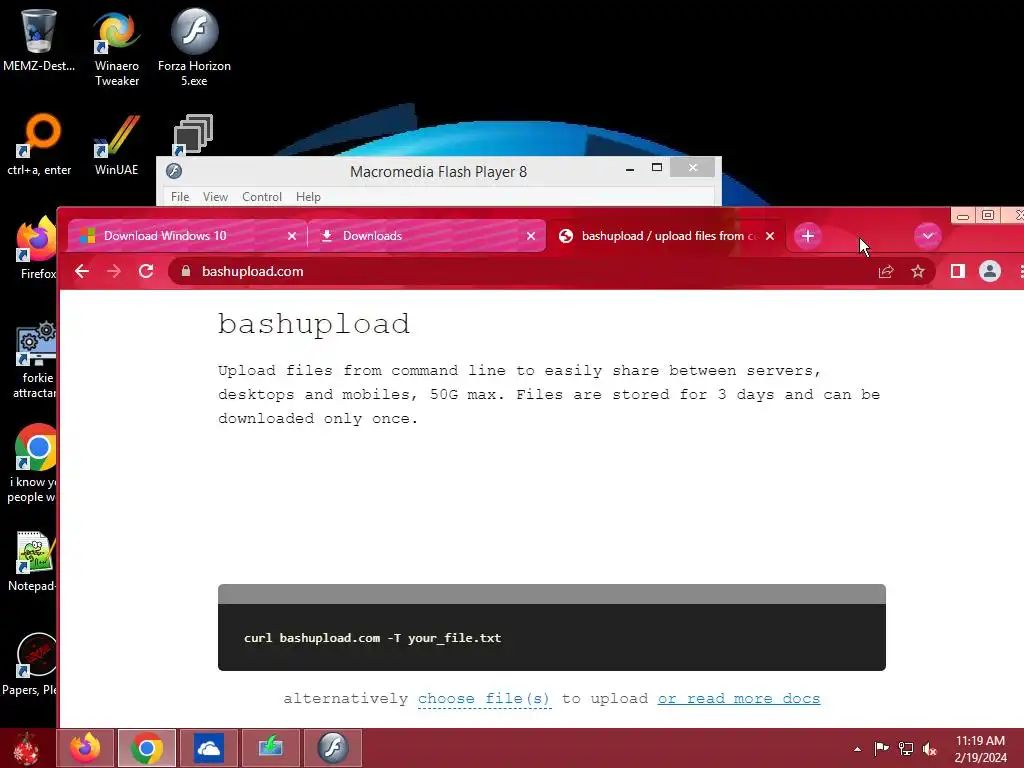The image size is (1024, 768).
Task: Open a new tab with plus button
Action: [x=808, y=236]
